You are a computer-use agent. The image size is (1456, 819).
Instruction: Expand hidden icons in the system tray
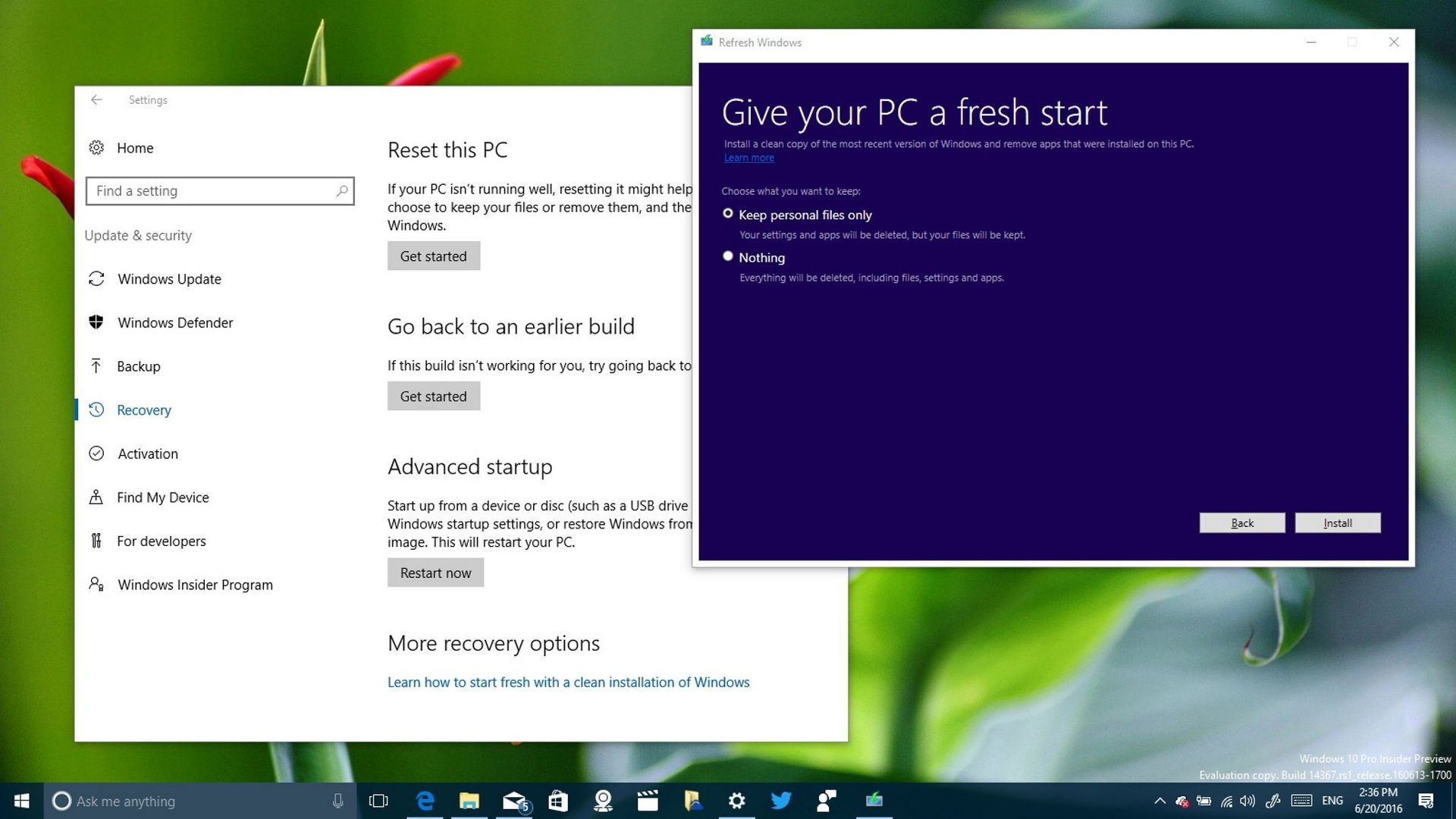[x=1159, y=801]
